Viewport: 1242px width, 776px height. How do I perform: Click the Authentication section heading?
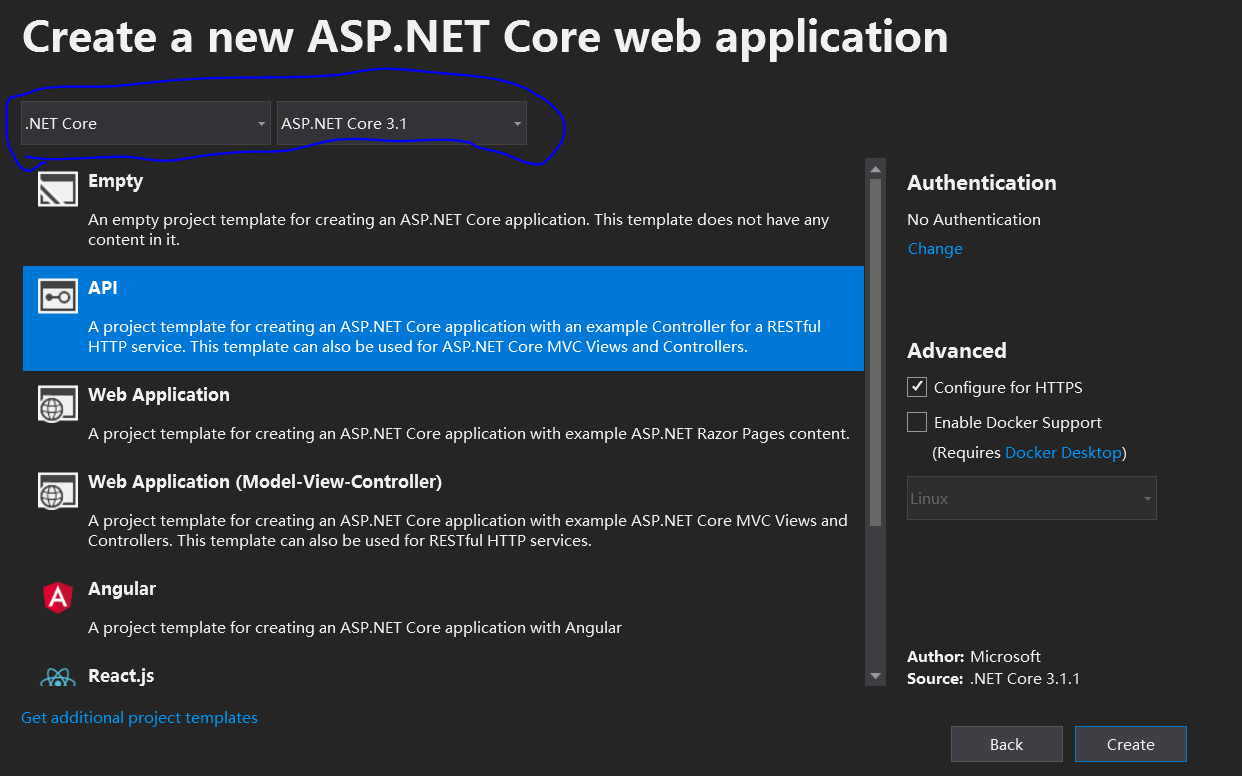tap(982, 183)
